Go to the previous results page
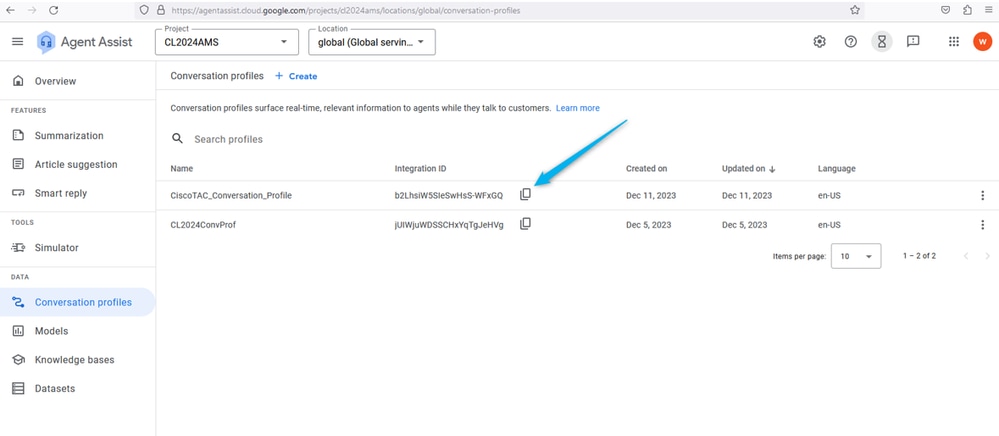The image size is (999, 436). (x=966, y=256)
